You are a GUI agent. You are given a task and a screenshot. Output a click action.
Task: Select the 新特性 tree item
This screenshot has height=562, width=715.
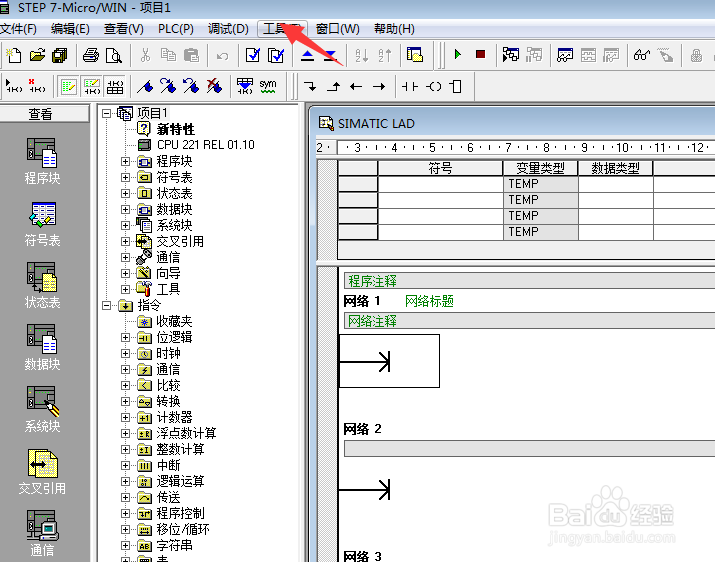176,130
